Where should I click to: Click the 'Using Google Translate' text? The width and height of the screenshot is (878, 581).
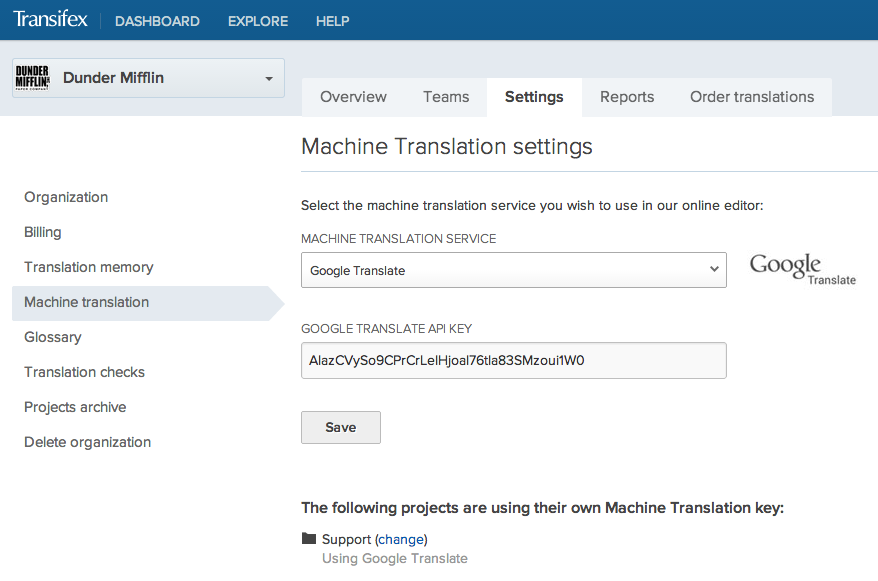click(395, 559)
